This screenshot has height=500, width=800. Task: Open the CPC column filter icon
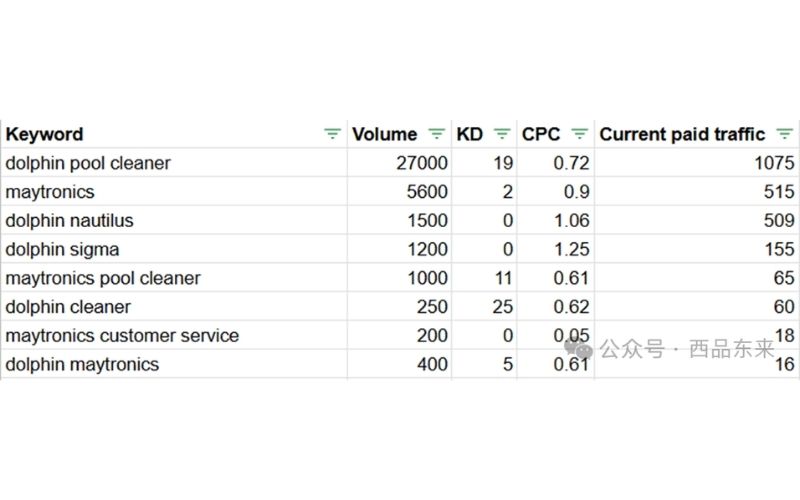pyautogui.click(x=579, y=134)
